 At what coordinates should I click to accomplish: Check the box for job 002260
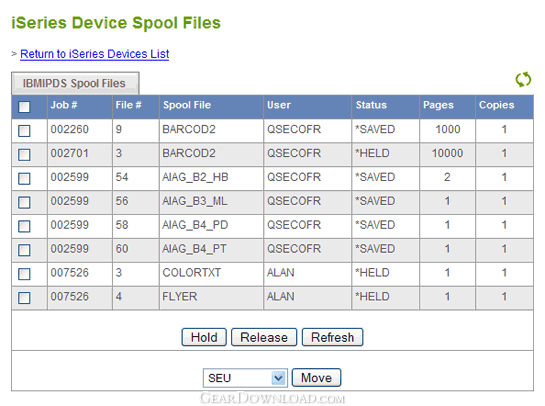(24, 131)
